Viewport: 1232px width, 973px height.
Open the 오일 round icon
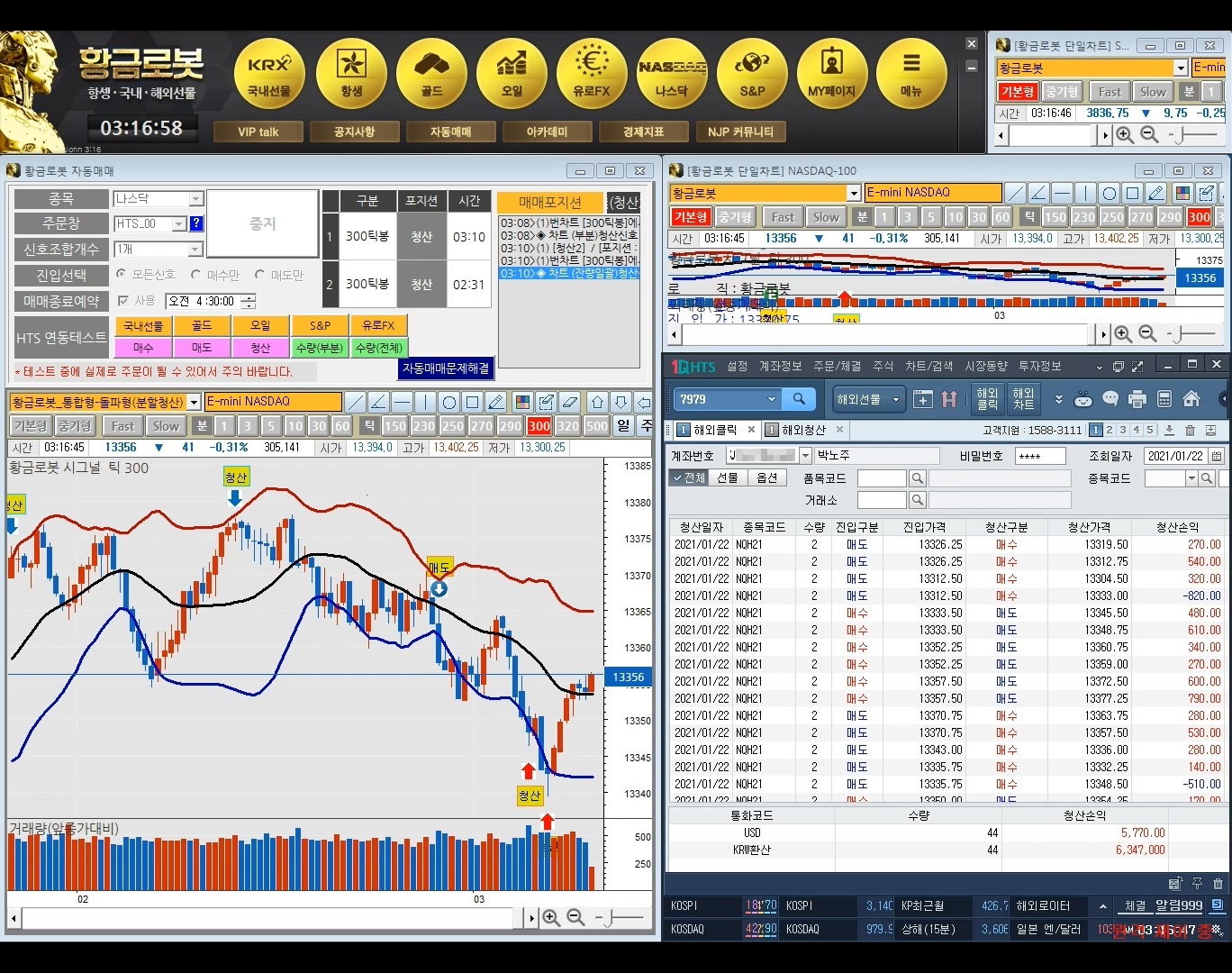[x=512, y=73]
